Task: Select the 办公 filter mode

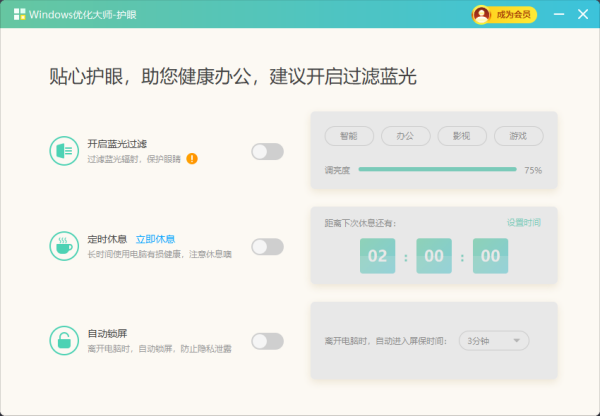Action: [405, 135]
